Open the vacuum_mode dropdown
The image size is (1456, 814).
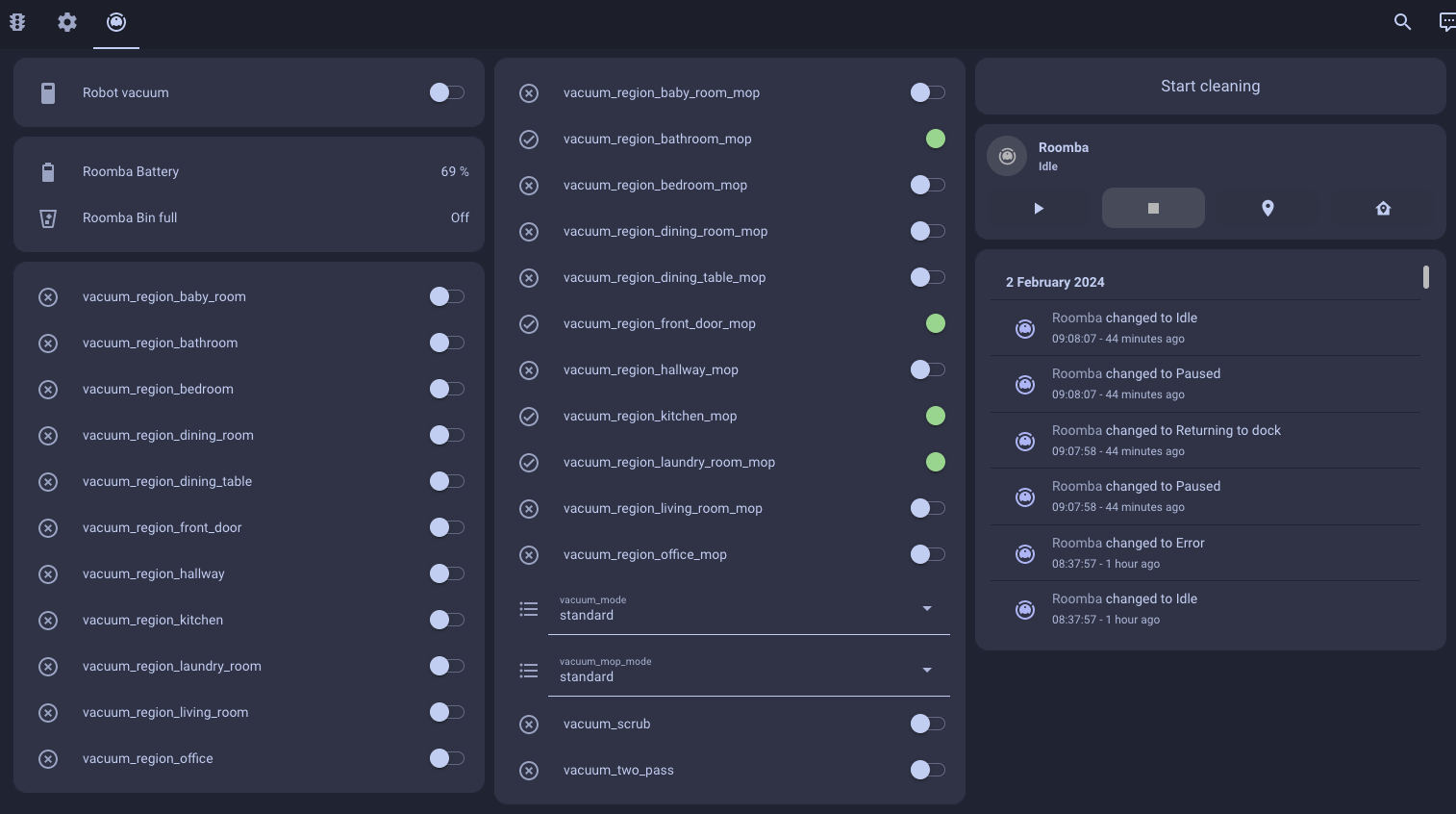tap(749, 608)
